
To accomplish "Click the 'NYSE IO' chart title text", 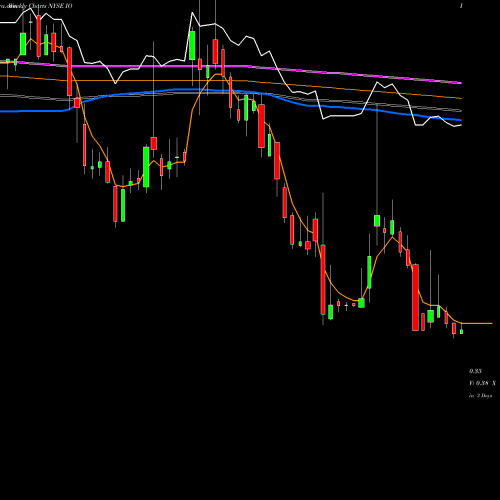I will click(x=60, y=6).
